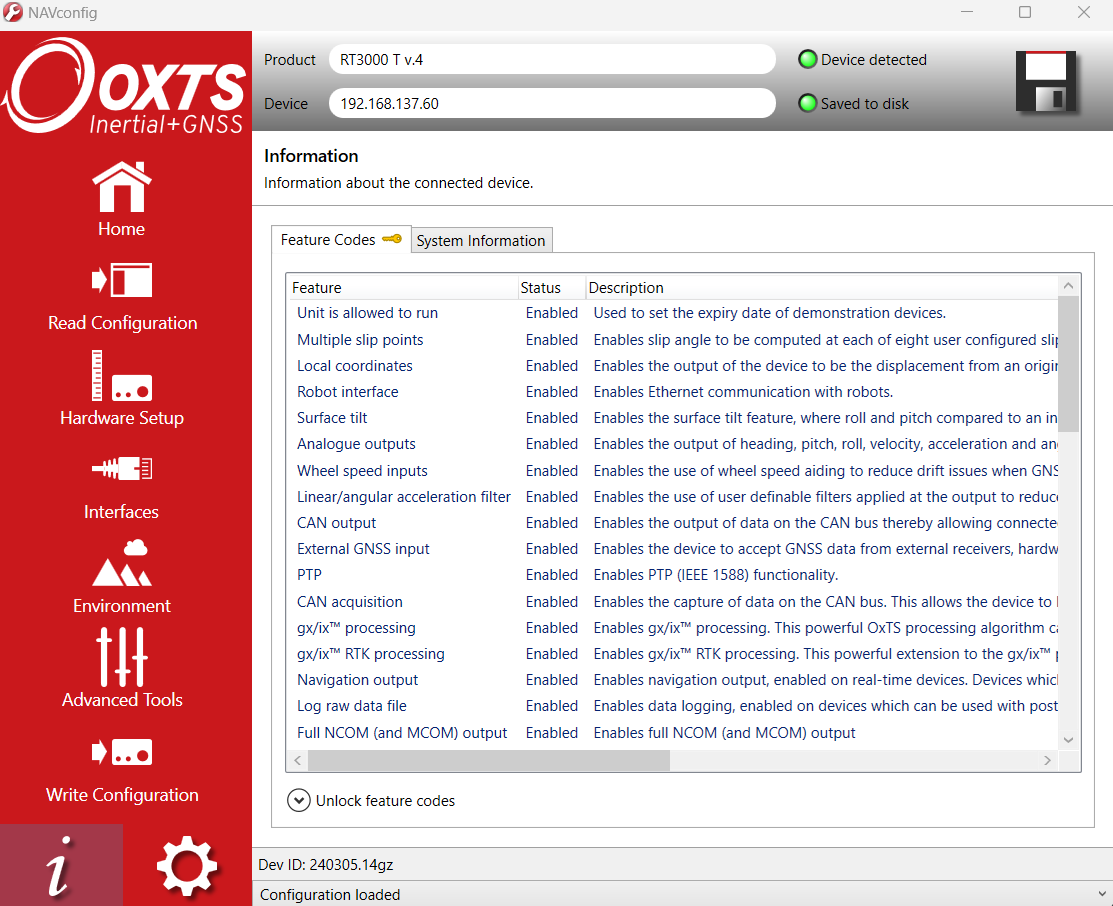This screenshot has height=906, width=1113.
Task: Click the key icon on Feature Codes tab
Action: point(392,239)
